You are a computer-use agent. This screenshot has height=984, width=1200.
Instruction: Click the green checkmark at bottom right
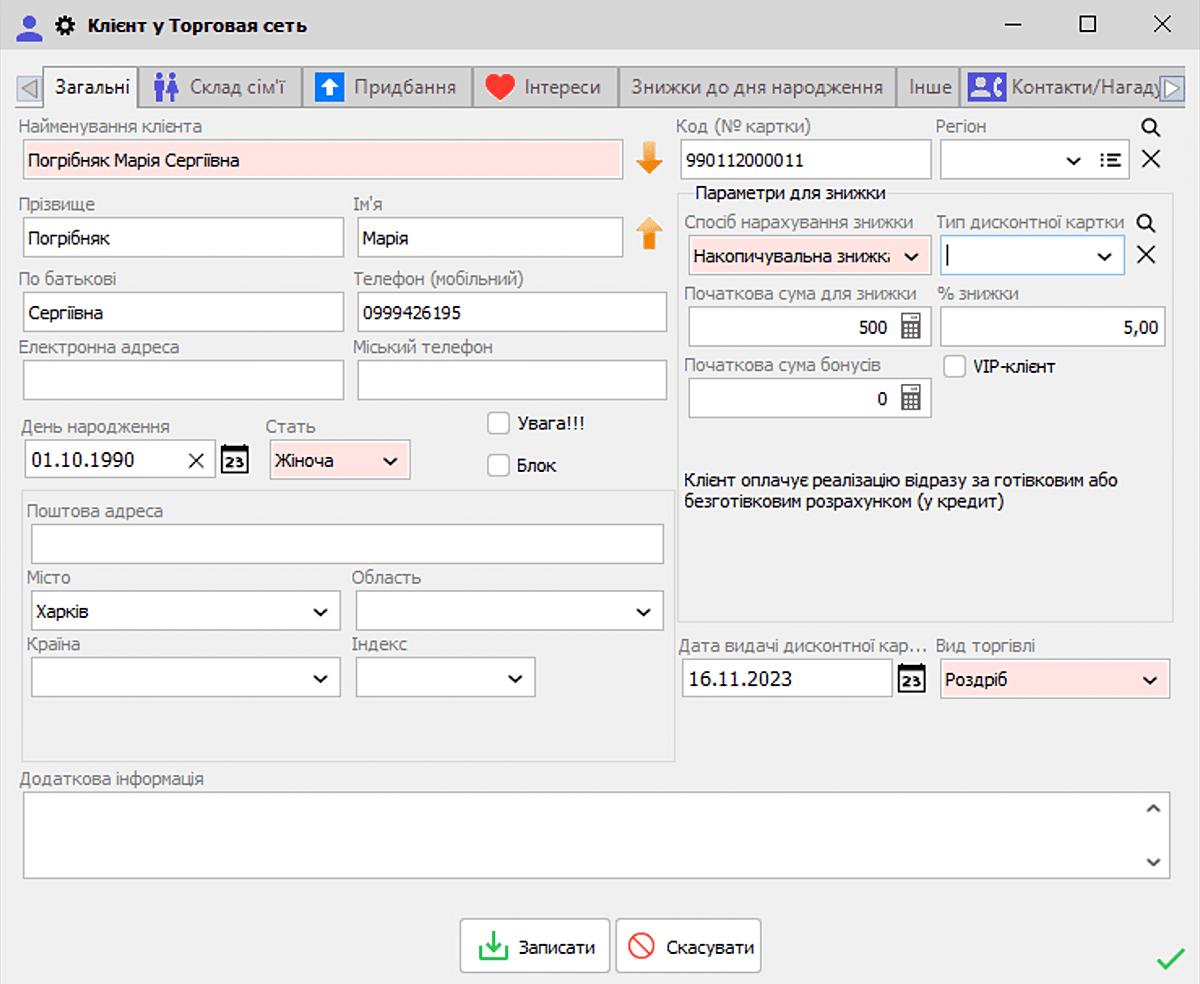tap(1168, 959)
